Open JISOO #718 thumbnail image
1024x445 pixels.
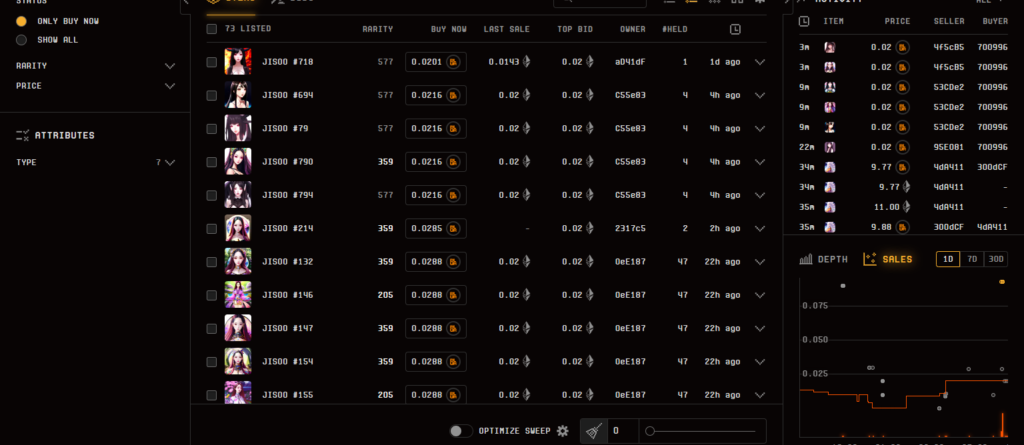(x=238, y=62)
